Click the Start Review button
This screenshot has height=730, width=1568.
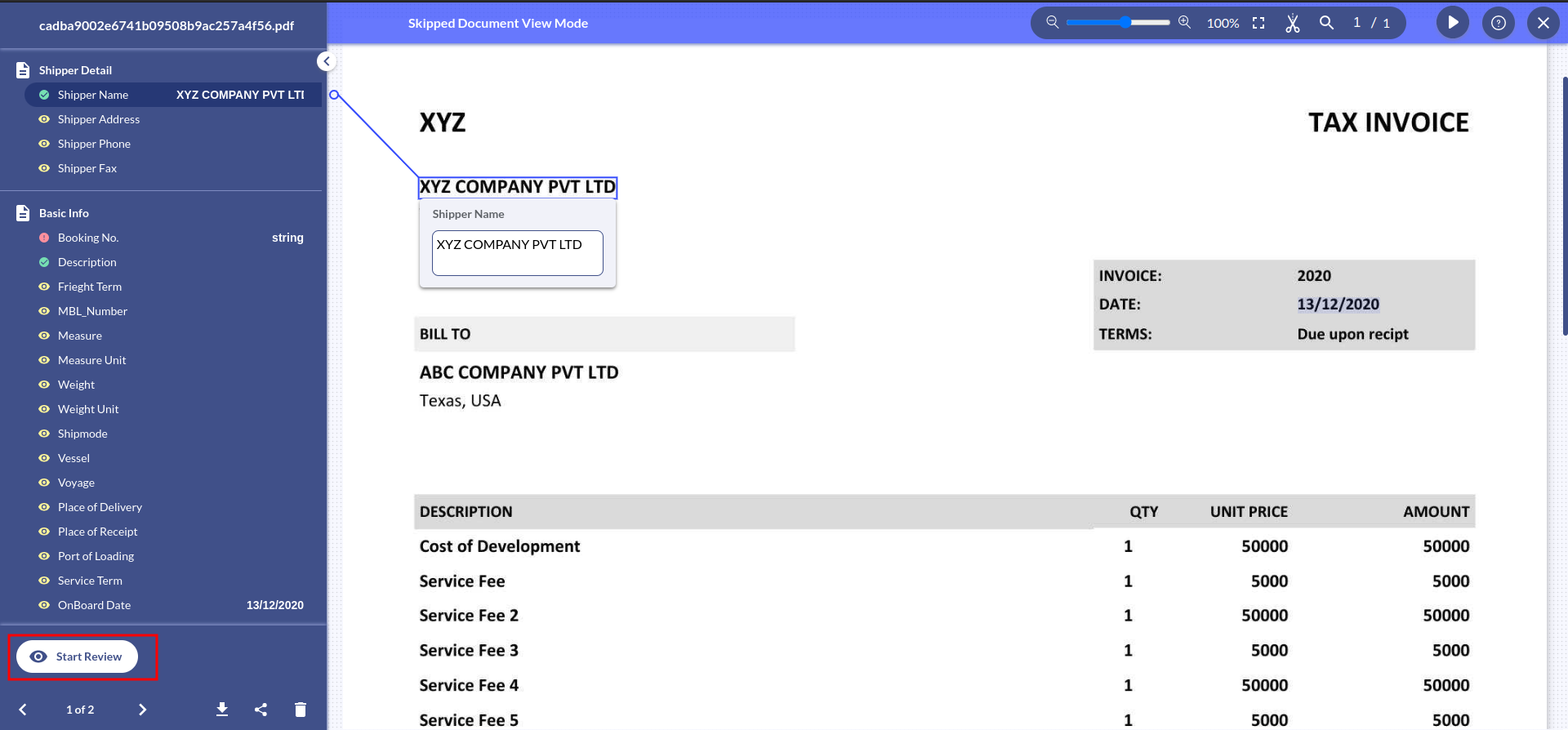[x=77, y=657]
